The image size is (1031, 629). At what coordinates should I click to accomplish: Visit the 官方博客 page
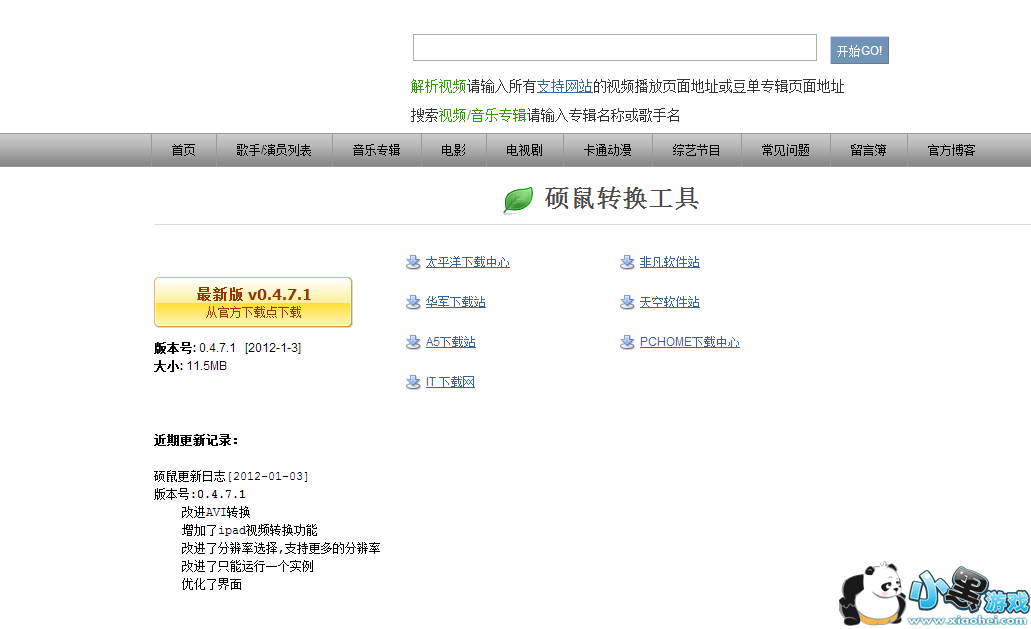click(x=951, y=149)
